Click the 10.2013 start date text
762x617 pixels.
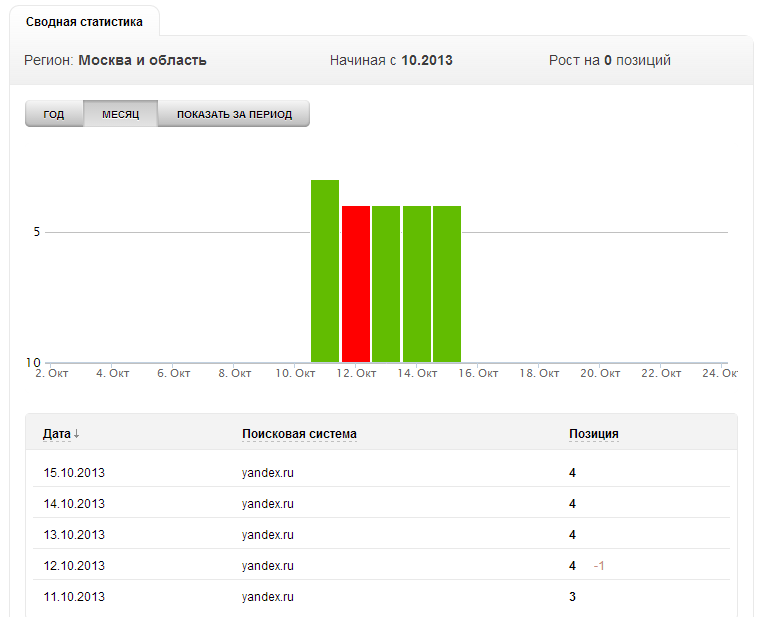coord(427,60)
